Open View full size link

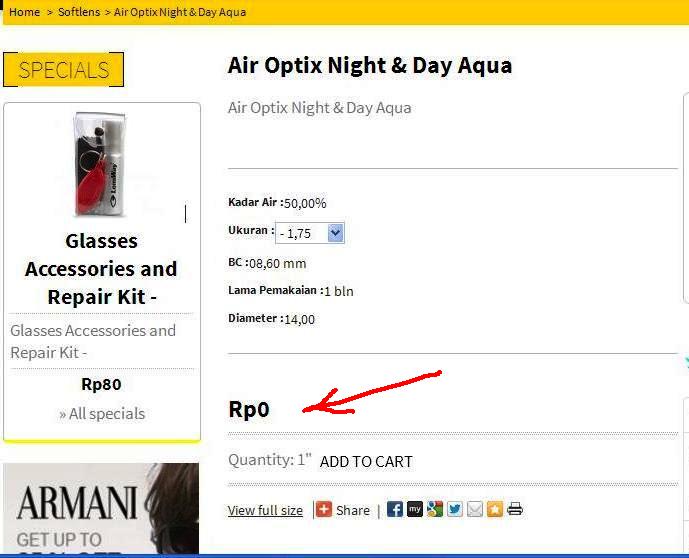265,510
